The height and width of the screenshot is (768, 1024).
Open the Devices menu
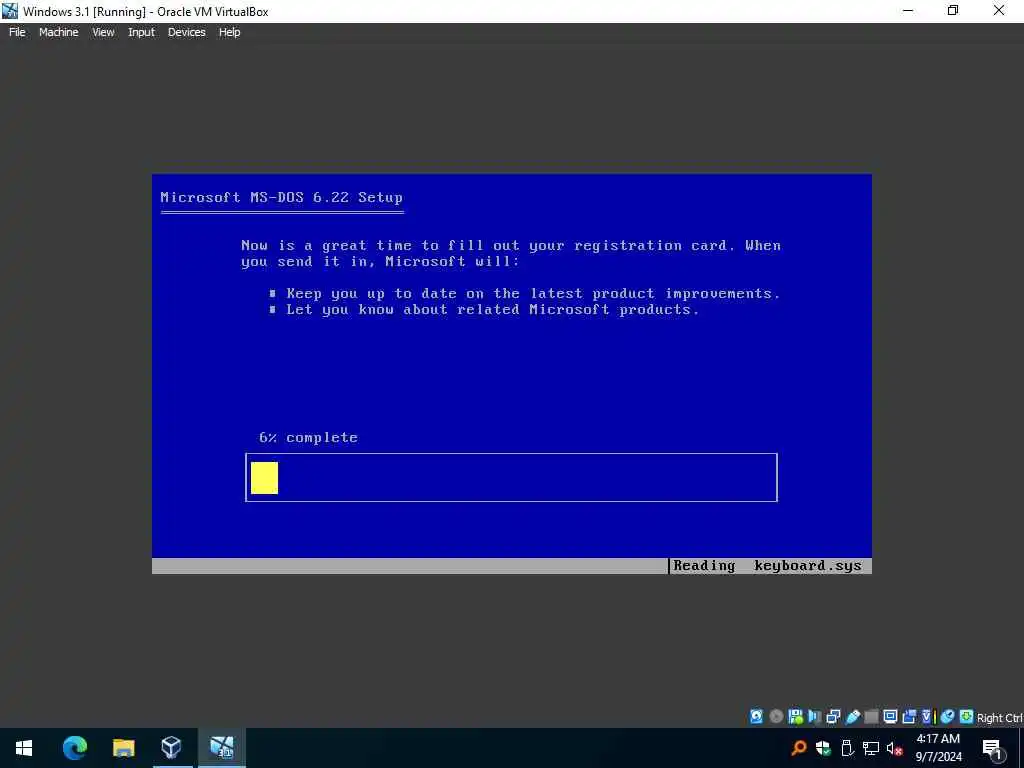pyautogui.click(x=187, y=32)
